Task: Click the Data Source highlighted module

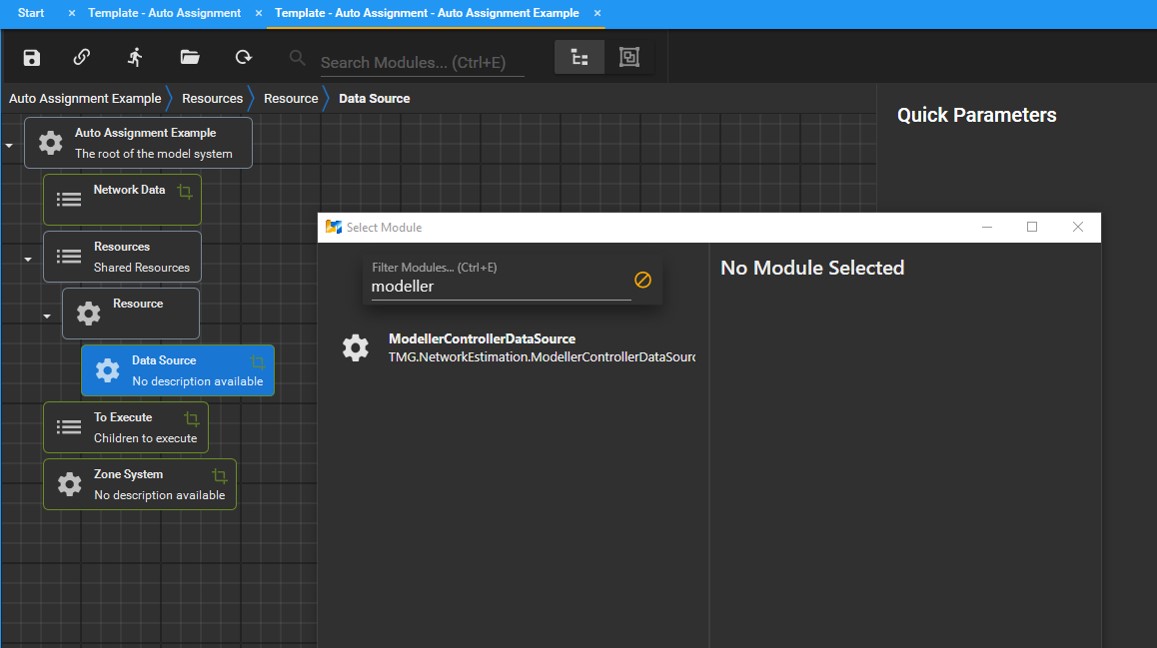Action: point(177,370)
